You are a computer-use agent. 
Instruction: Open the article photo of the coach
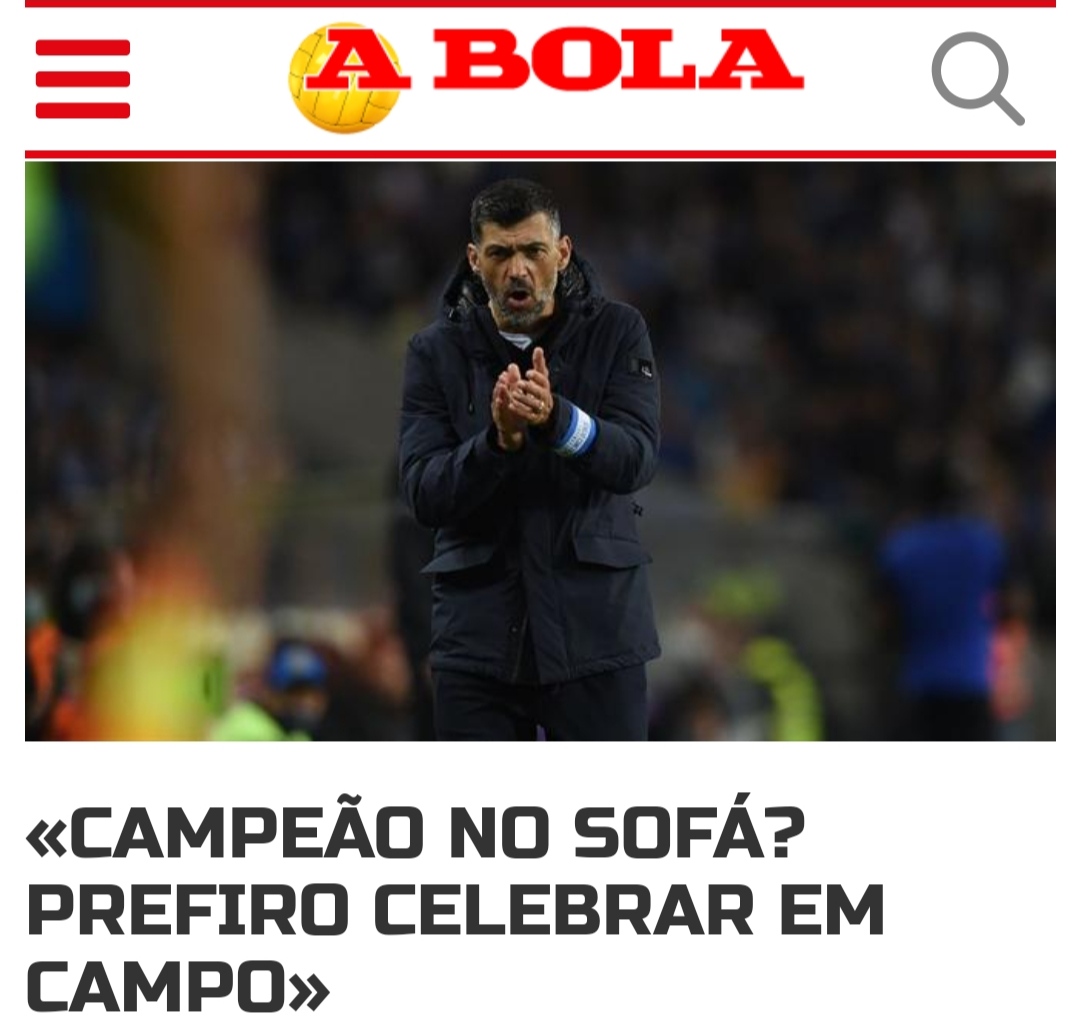(540, 452)
